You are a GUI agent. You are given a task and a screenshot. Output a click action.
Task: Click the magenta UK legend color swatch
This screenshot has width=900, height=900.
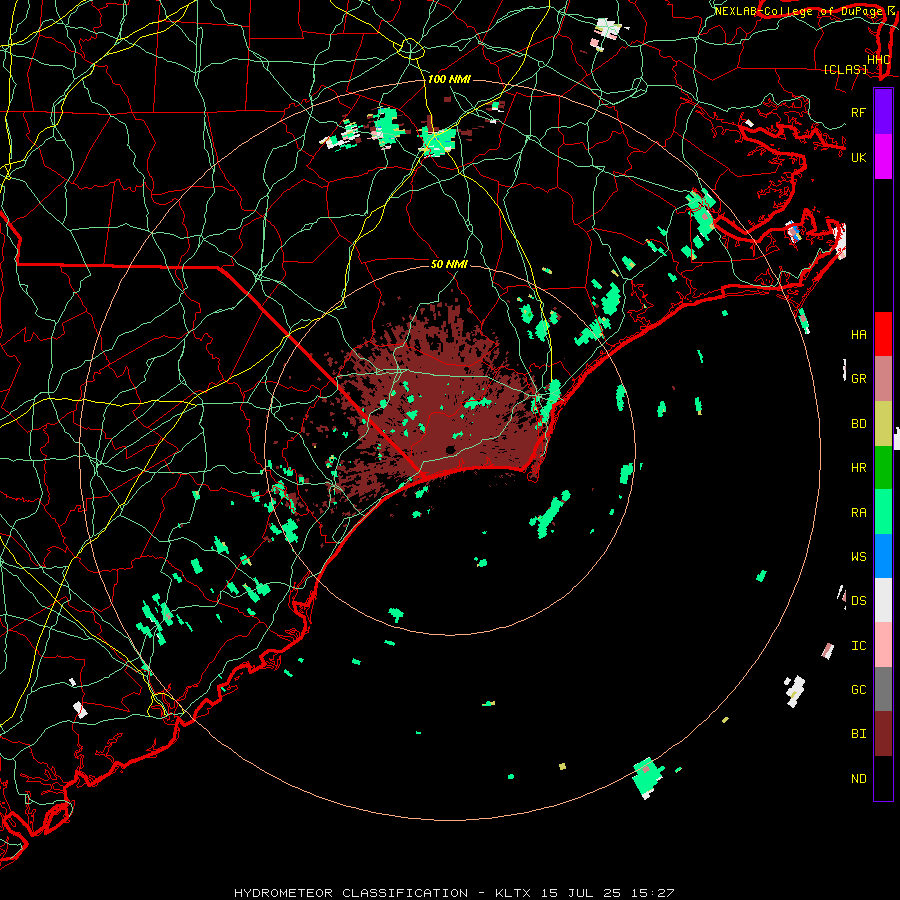pyautogui.click(x=883, y=157)
